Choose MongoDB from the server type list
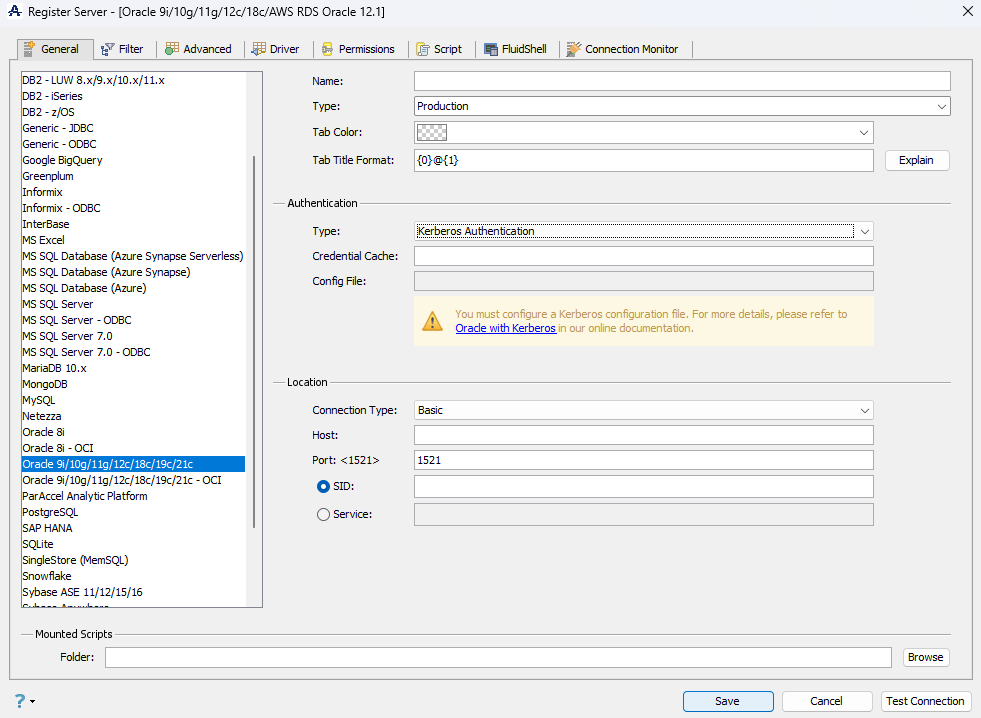This screenshot has height=718, width=981. click(x=47, y=384)
